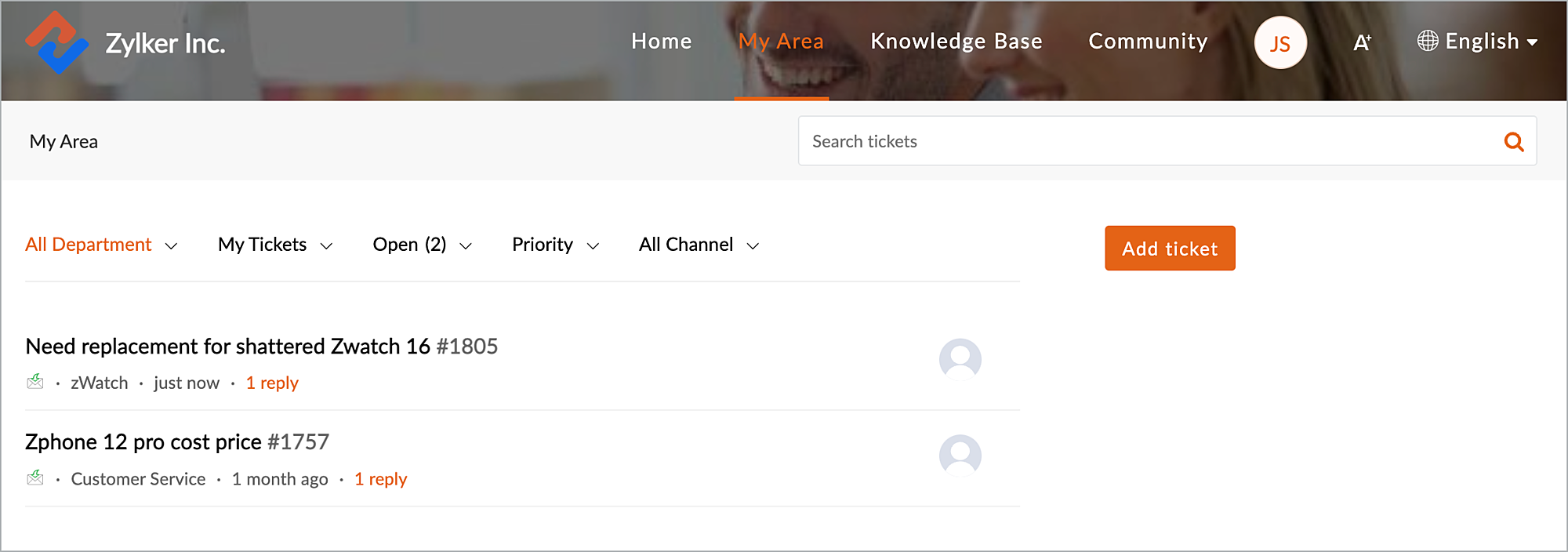Open the My Tickets filter dropdown
The image size is (1568, 552).
[x=275, y=245]
